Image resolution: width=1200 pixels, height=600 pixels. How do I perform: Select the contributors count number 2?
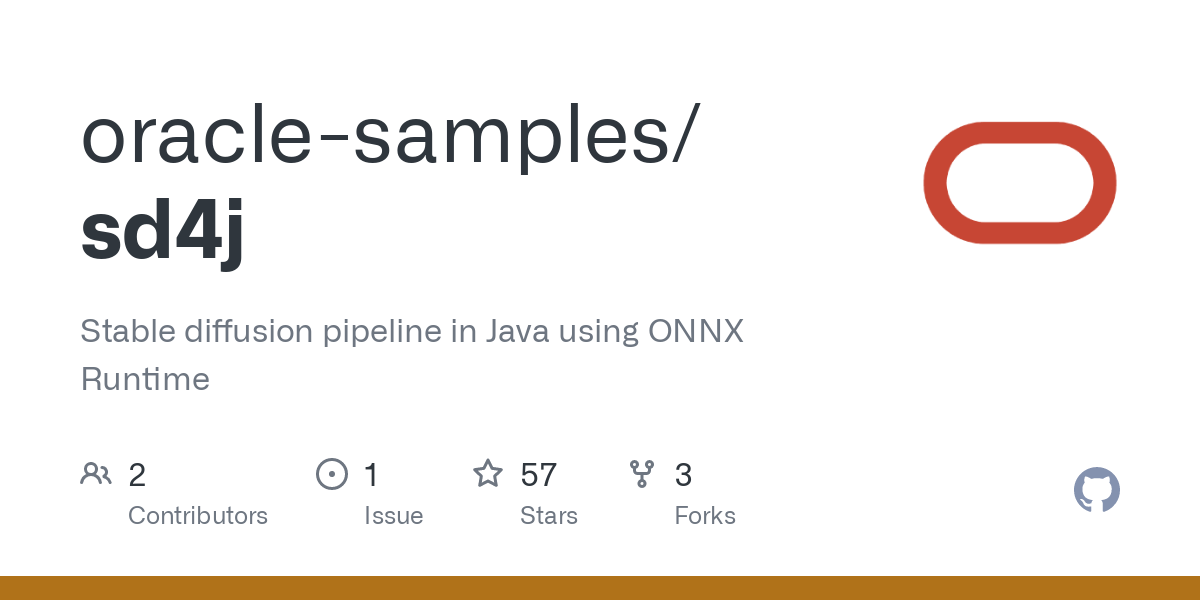(137, 475)
